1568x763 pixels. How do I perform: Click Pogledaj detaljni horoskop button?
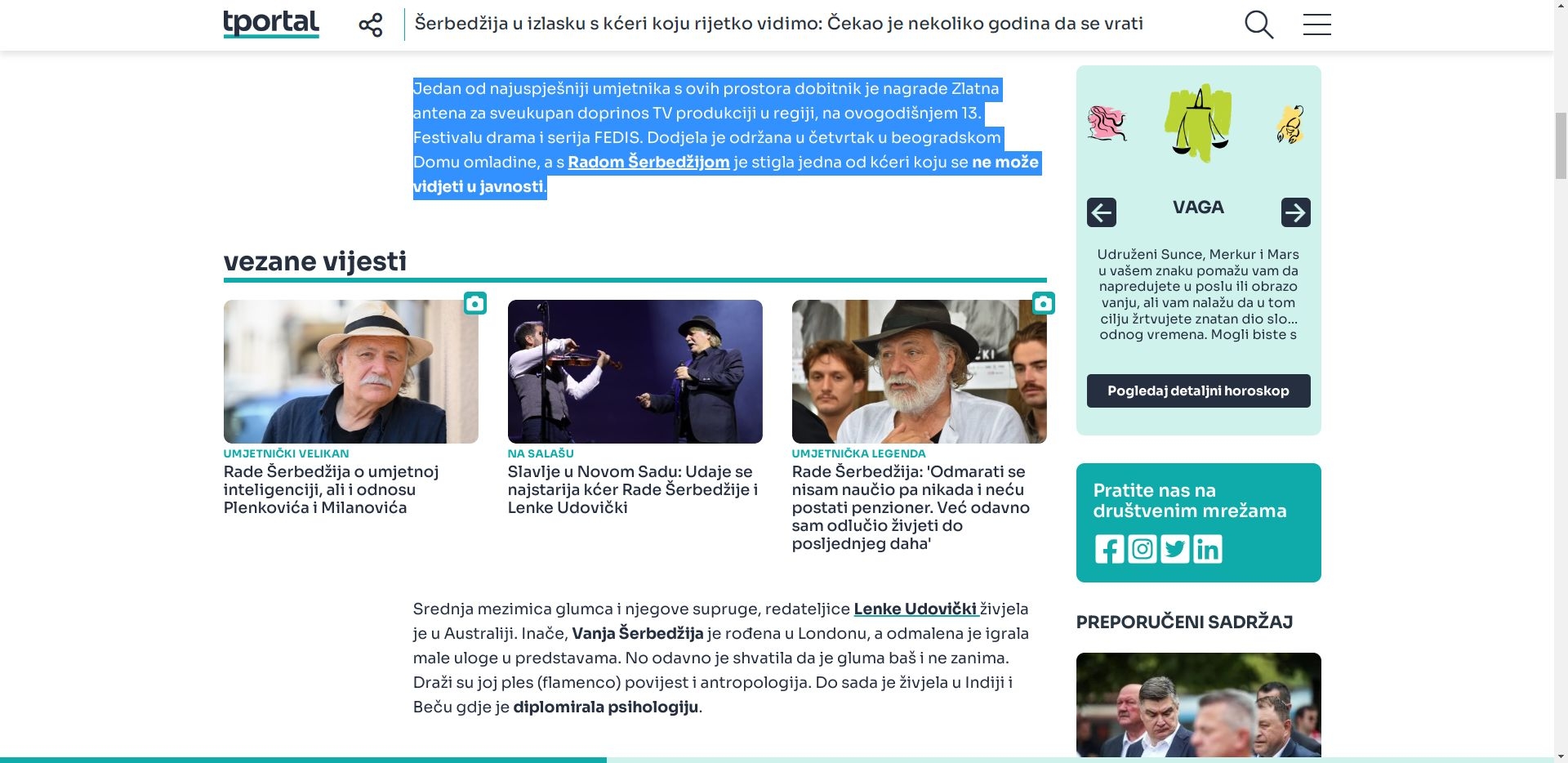coord(1198,390)
